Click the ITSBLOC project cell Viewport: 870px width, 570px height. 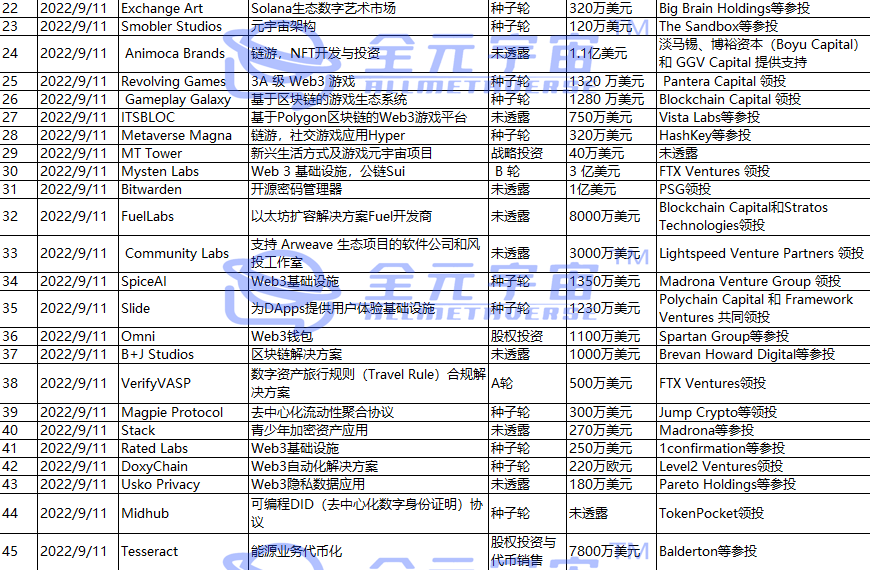click(x=183, y=118)
